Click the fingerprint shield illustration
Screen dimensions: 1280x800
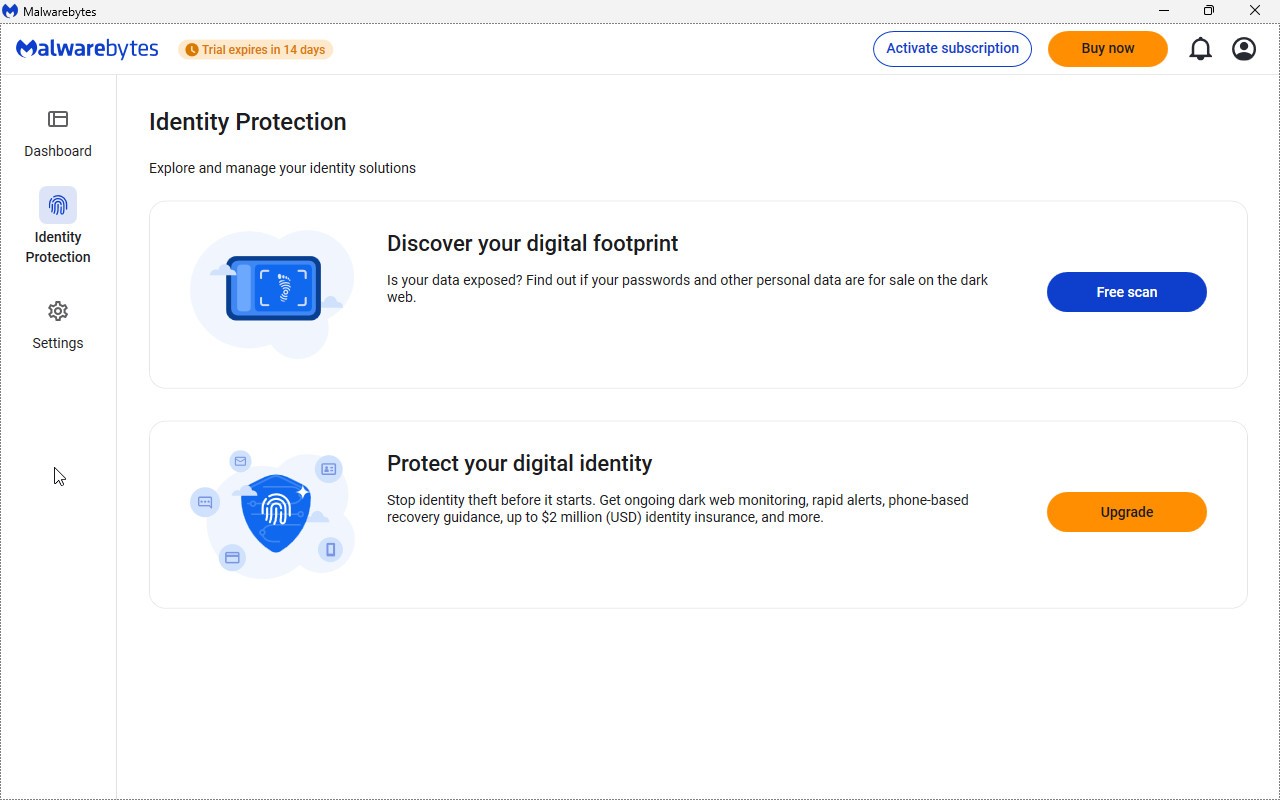[275, 514]
